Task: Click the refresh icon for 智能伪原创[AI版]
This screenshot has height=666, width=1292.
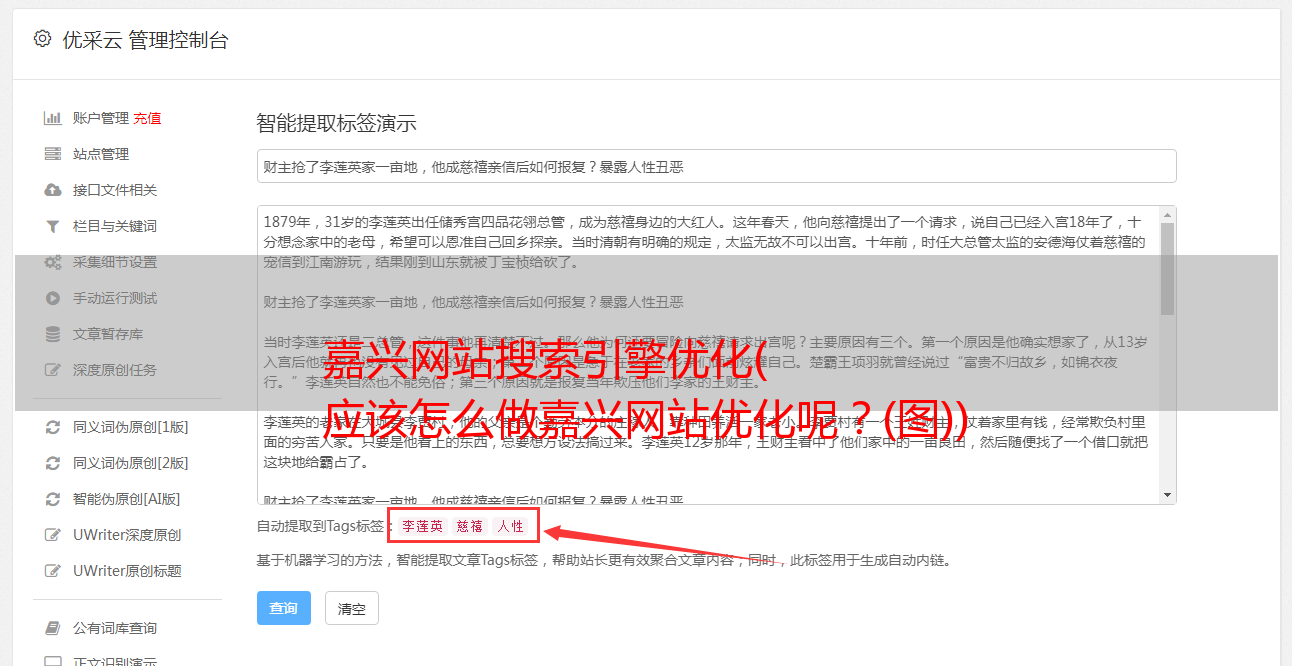Action: (53, 499)
